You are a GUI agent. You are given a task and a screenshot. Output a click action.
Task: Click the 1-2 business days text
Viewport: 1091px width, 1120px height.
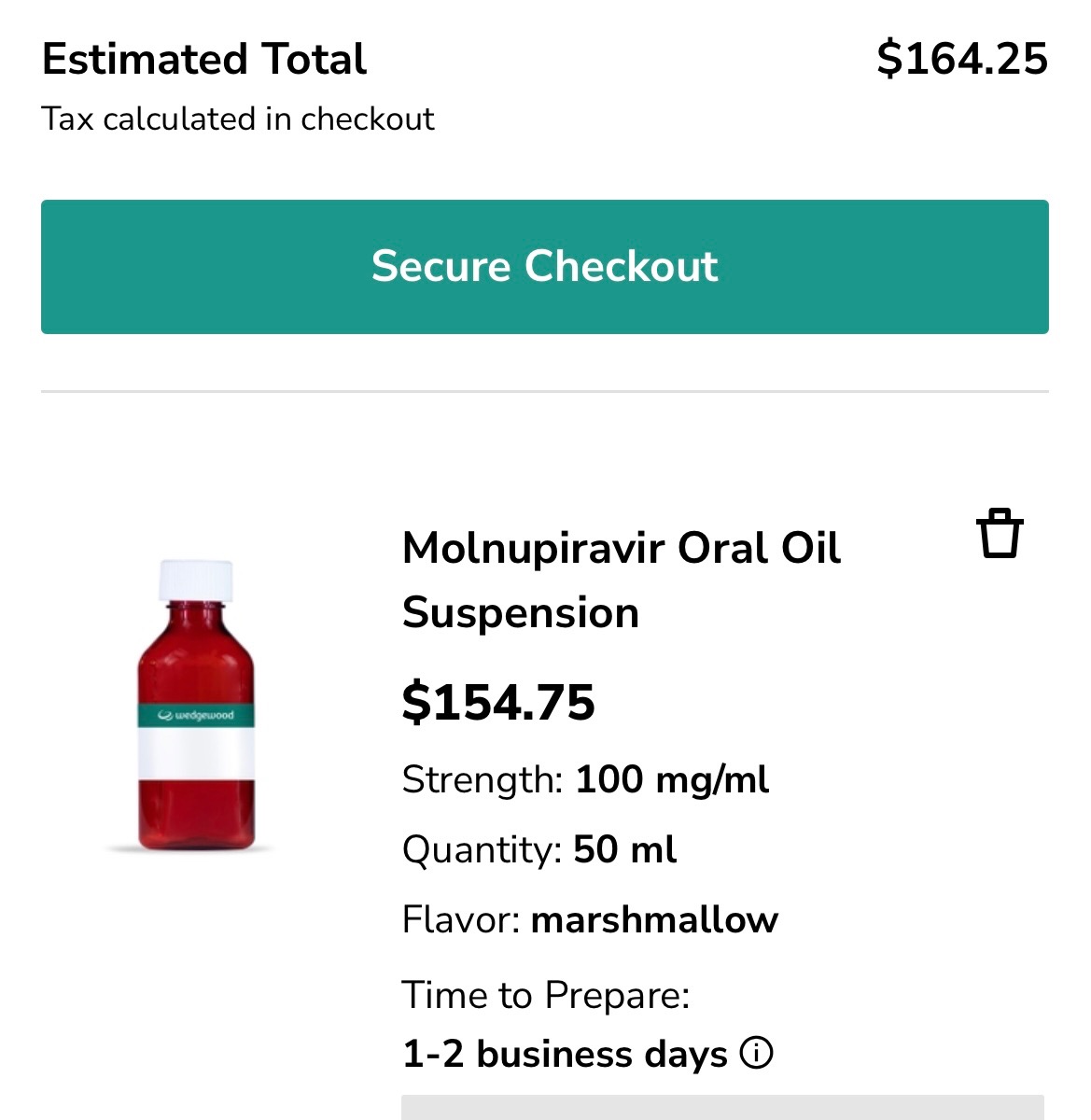[x=565, y=1055]
